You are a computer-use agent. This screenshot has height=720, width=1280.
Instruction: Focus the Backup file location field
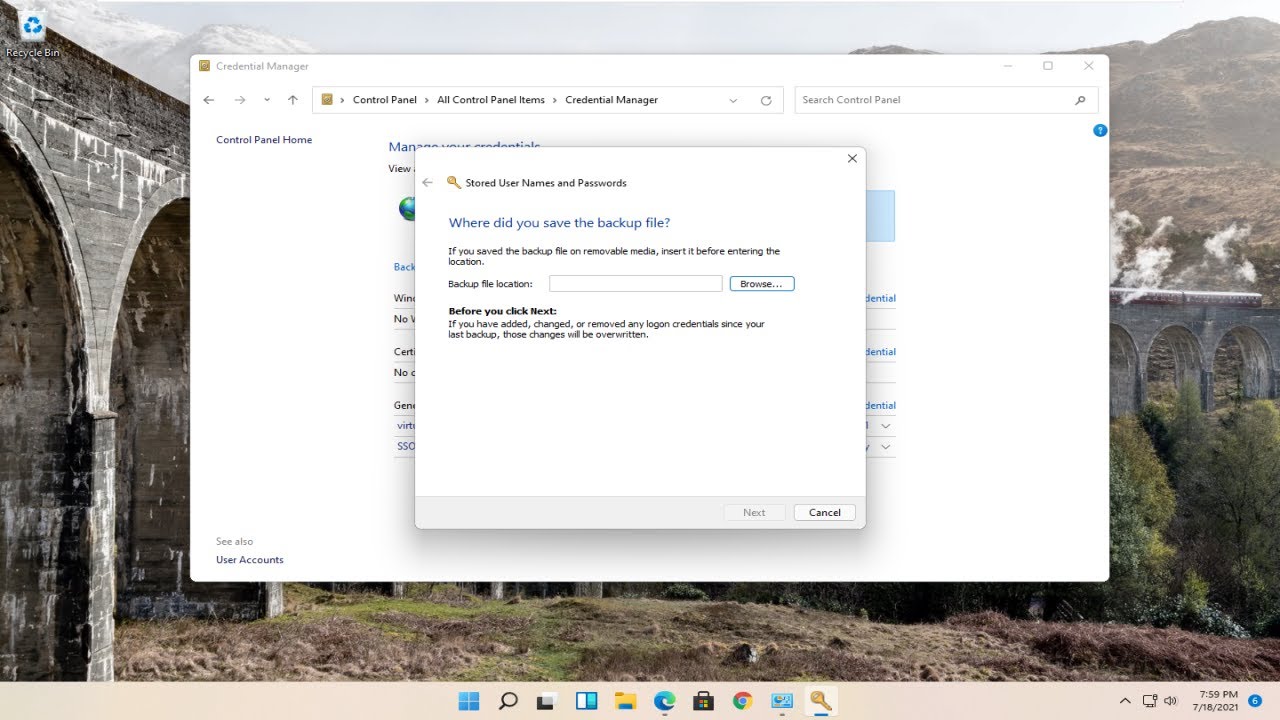635,284
